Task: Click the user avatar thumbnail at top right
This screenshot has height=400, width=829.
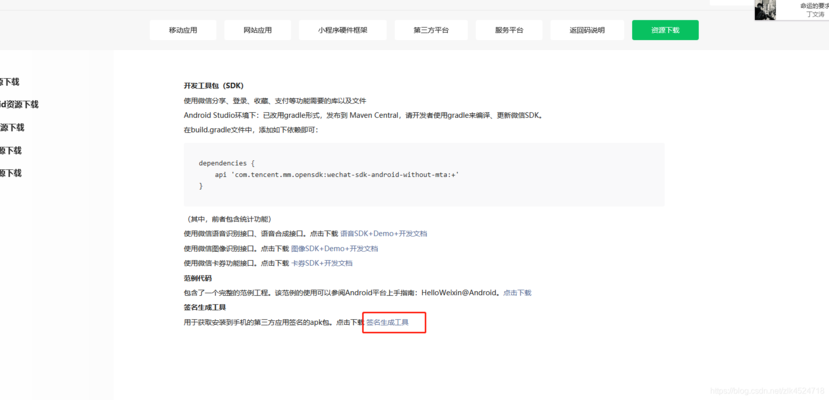Action: click(765, 10)
